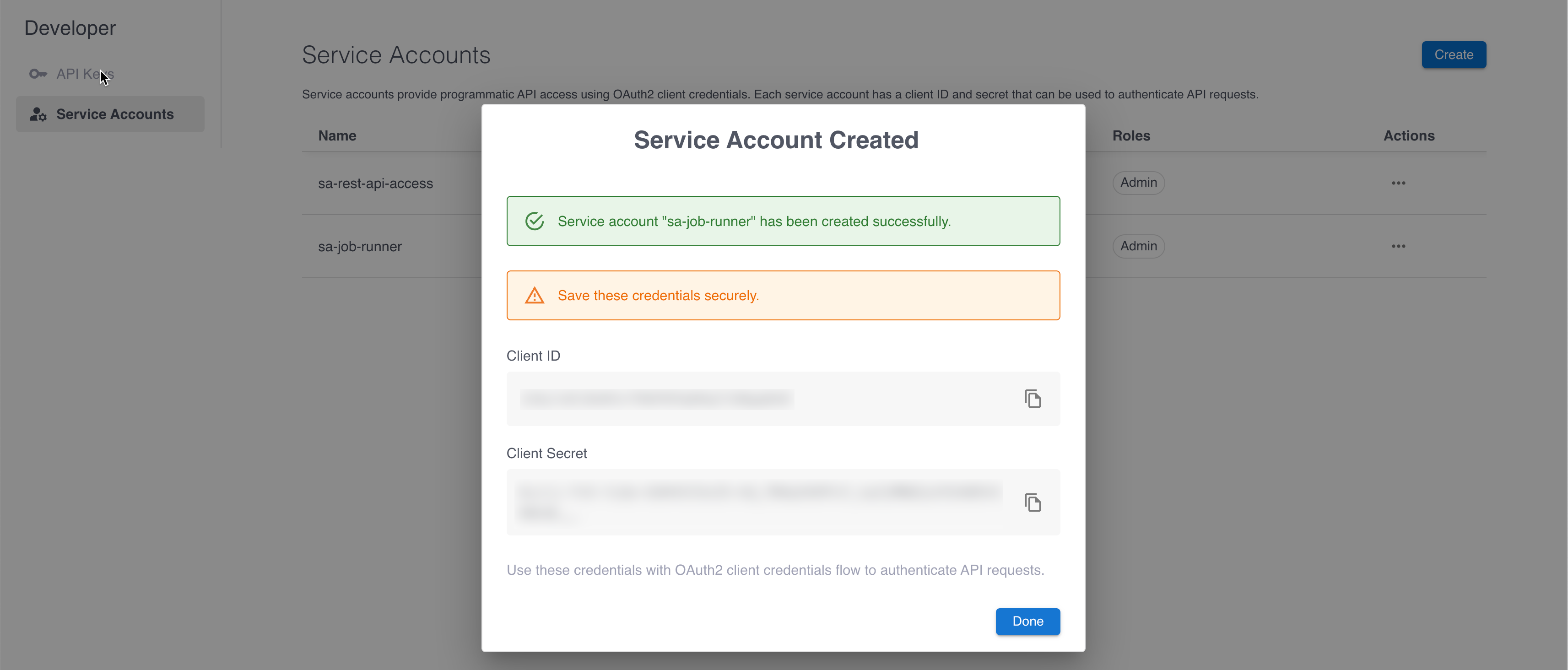Switch to the API Keys section
This screenshot has width=1568, height=670.
coord(85,73)
